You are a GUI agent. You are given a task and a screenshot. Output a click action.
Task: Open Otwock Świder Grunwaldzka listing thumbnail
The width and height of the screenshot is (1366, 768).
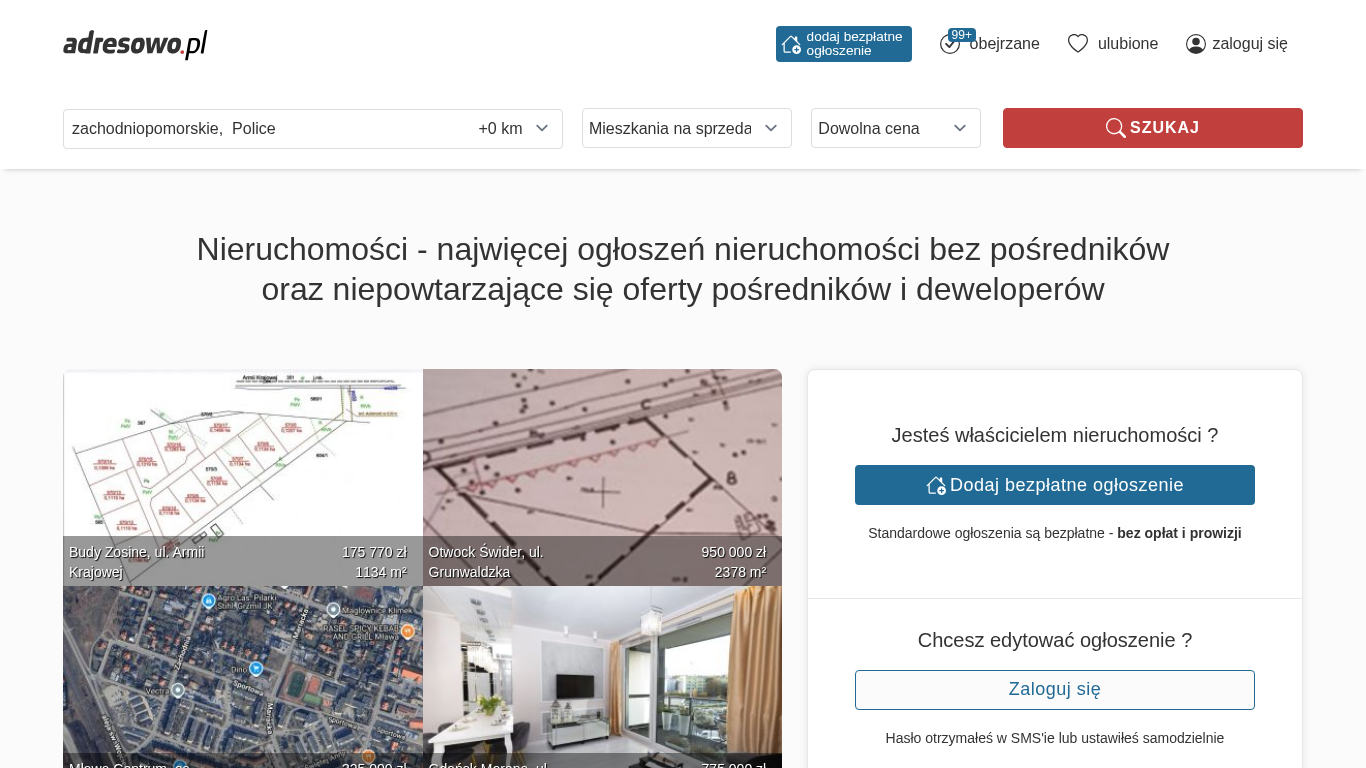(x=602, y=470)
